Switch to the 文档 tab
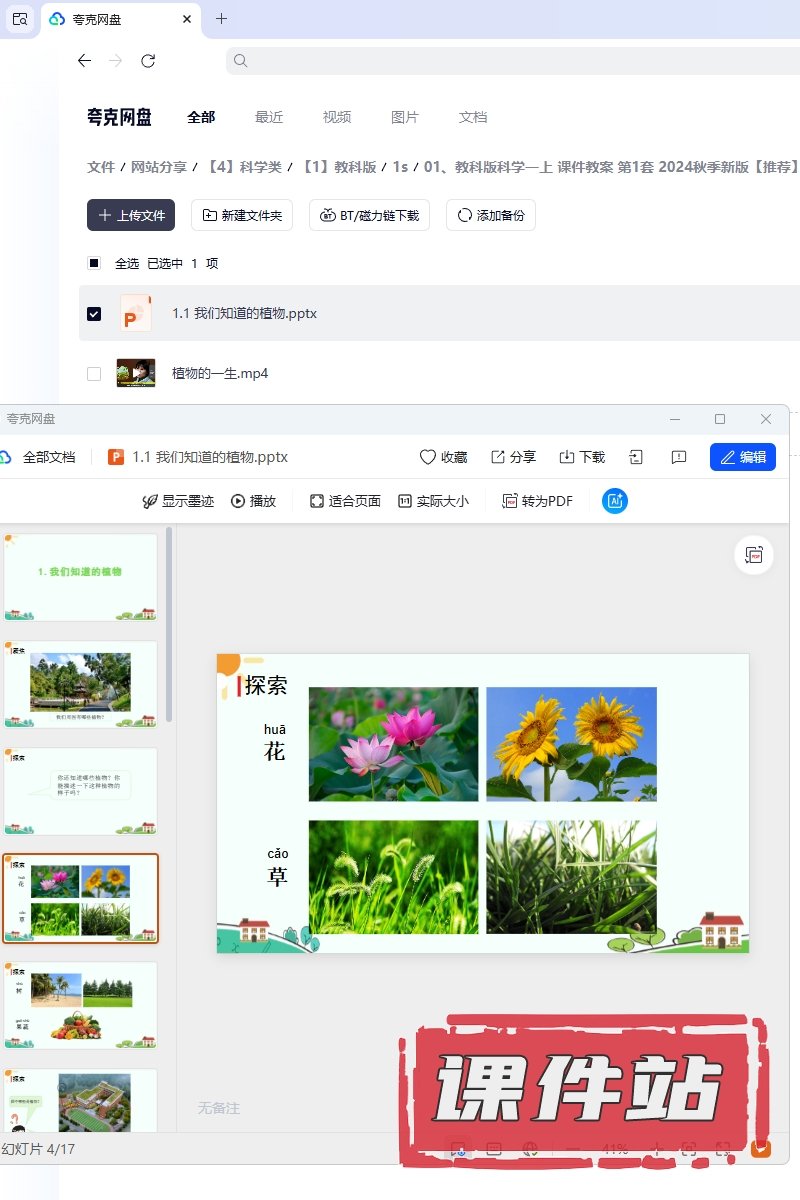The width and height of the screenshot is (800, 1200). click(473, 117)
